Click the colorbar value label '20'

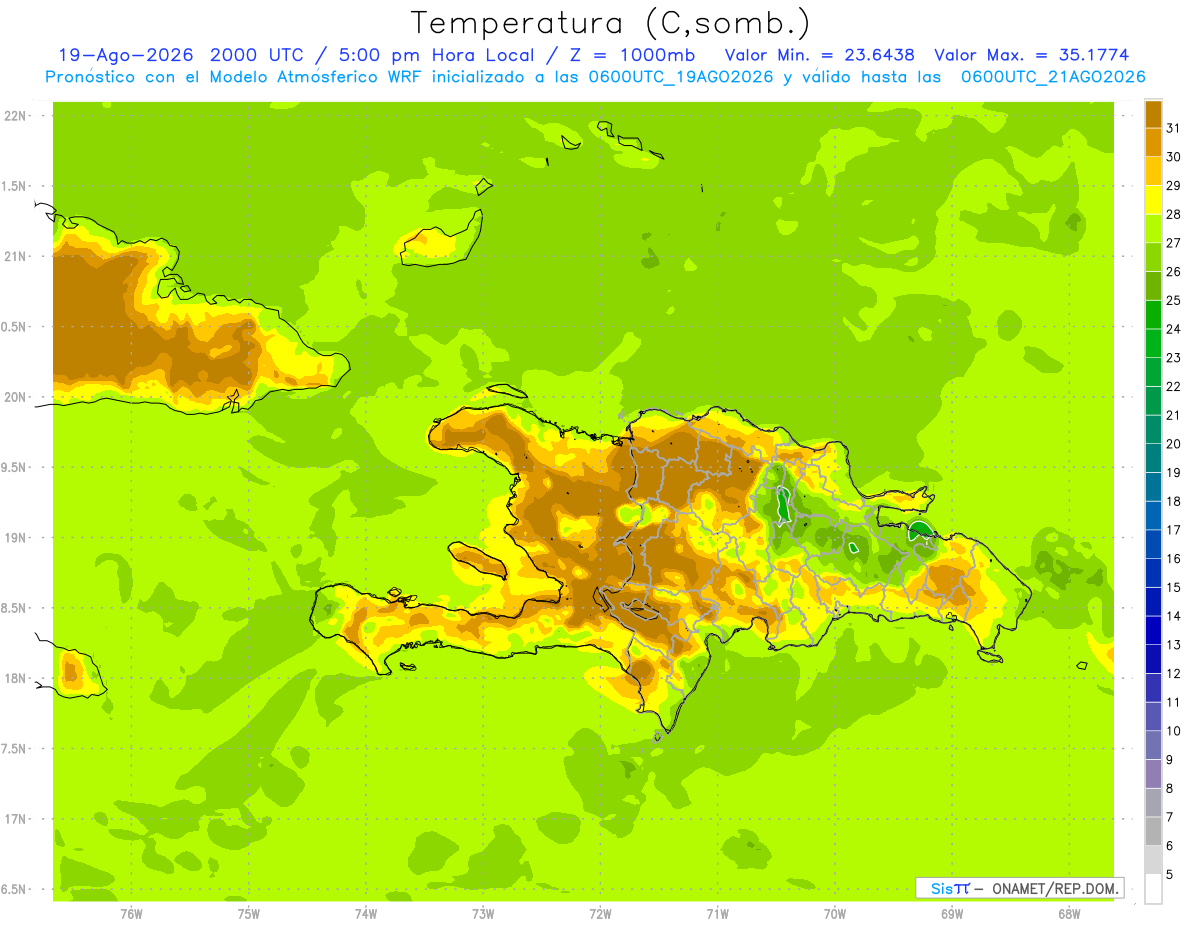(x=1174, y=444)
